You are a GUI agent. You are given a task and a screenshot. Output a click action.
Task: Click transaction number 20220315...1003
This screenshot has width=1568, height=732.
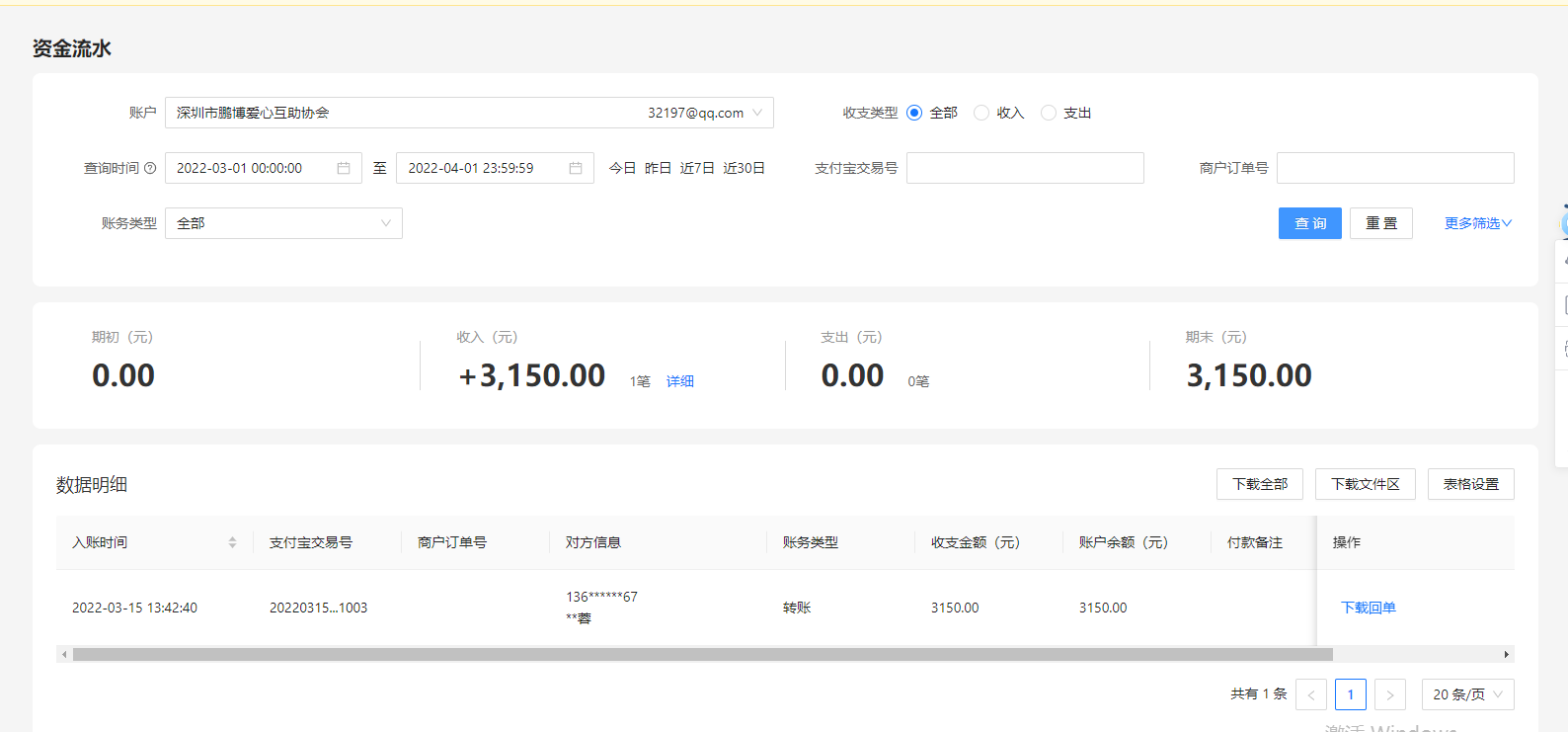[x=318, y=608]
